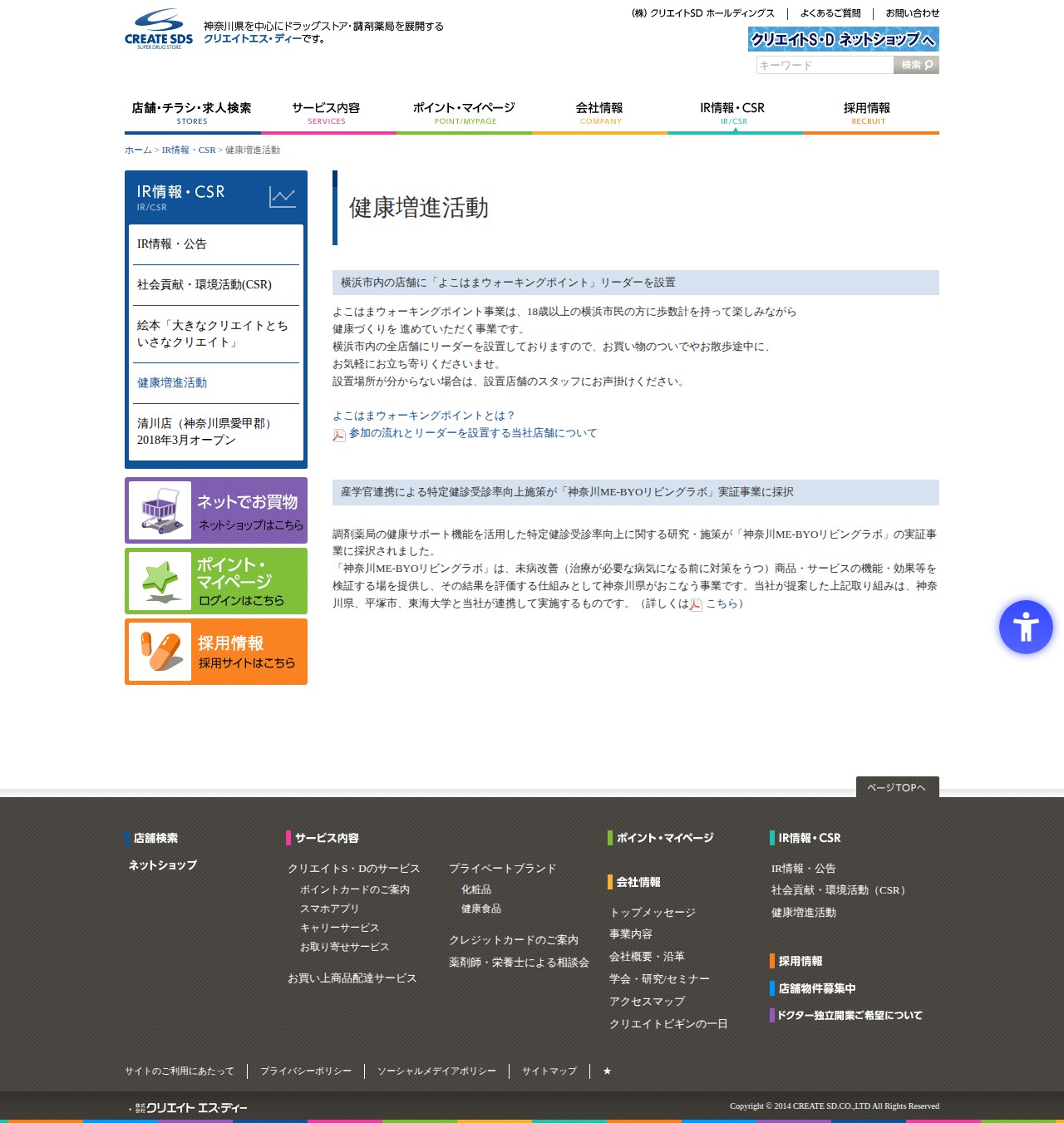Click footer プライベートブランド link
Viewport: 1064px width, 1123px height.
click(503, 869)
